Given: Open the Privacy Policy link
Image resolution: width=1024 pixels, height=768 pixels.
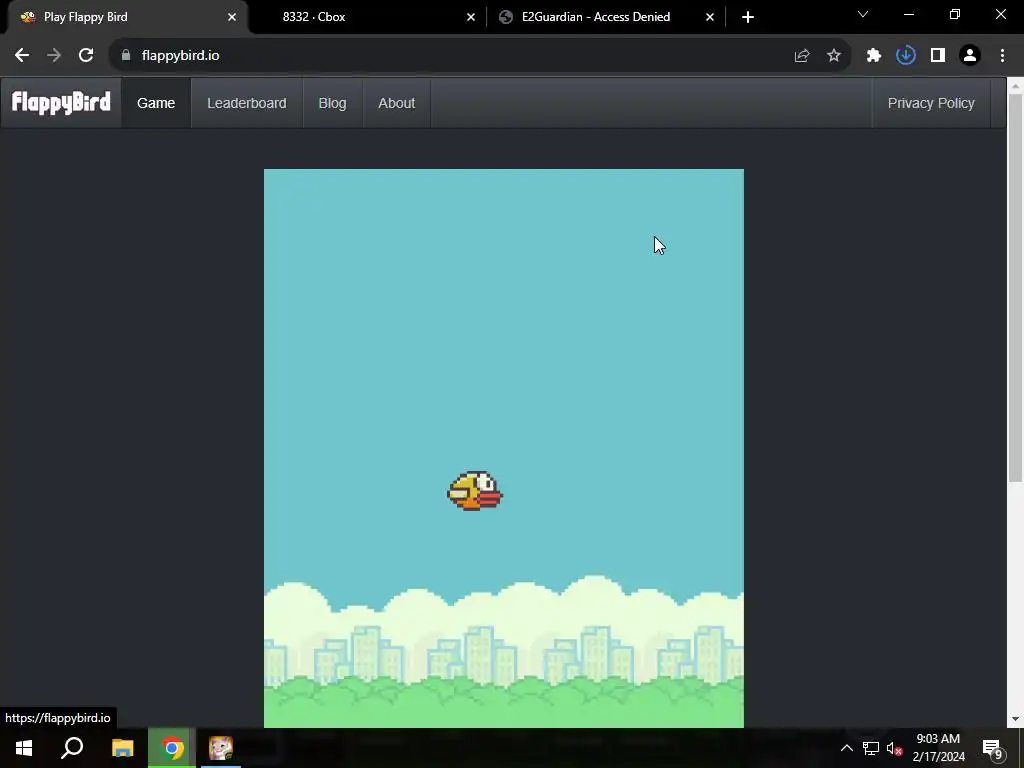Looking at the screenshot, I should coord(931,103).
